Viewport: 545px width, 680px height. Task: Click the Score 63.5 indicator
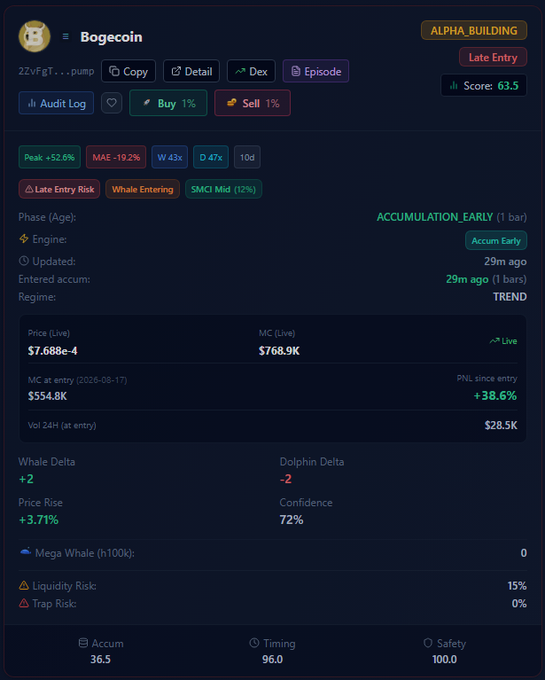coord(484,85)
